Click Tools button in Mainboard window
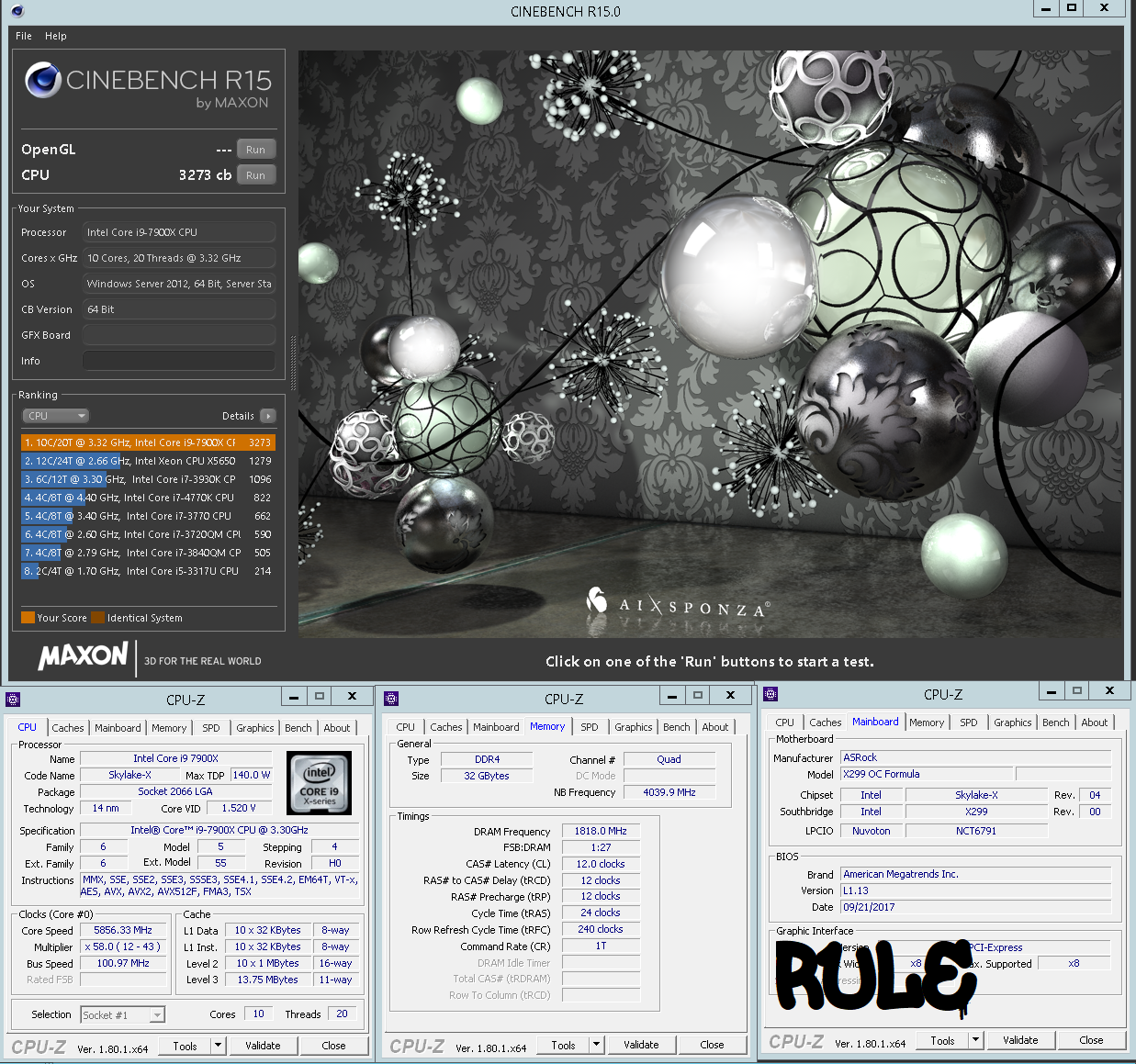Image resolution: width=1136 pixels, height=1064 pixels. click(942, 1040)
